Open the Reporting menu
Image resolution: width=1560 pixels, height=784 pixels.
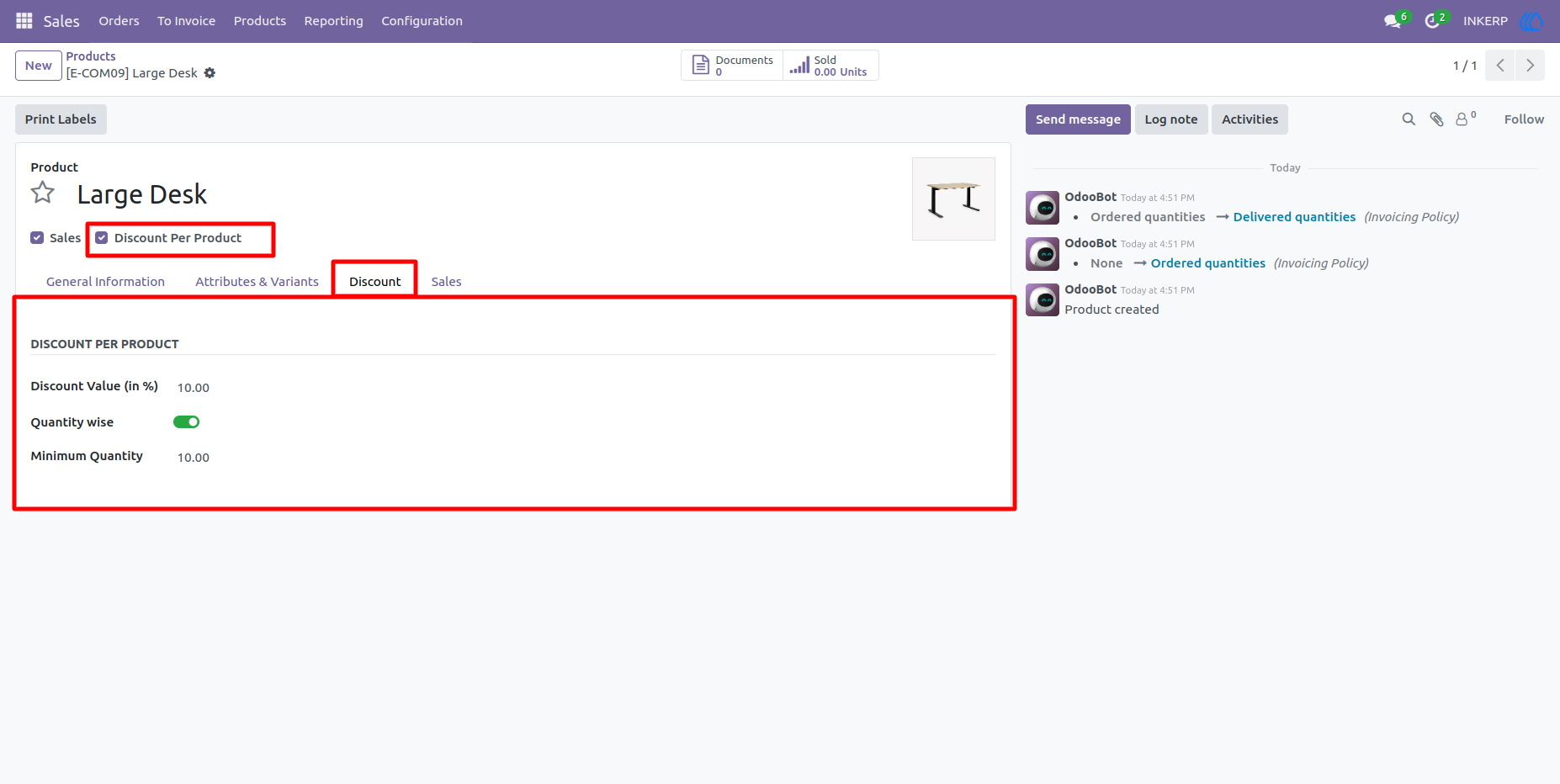(333, 21)
